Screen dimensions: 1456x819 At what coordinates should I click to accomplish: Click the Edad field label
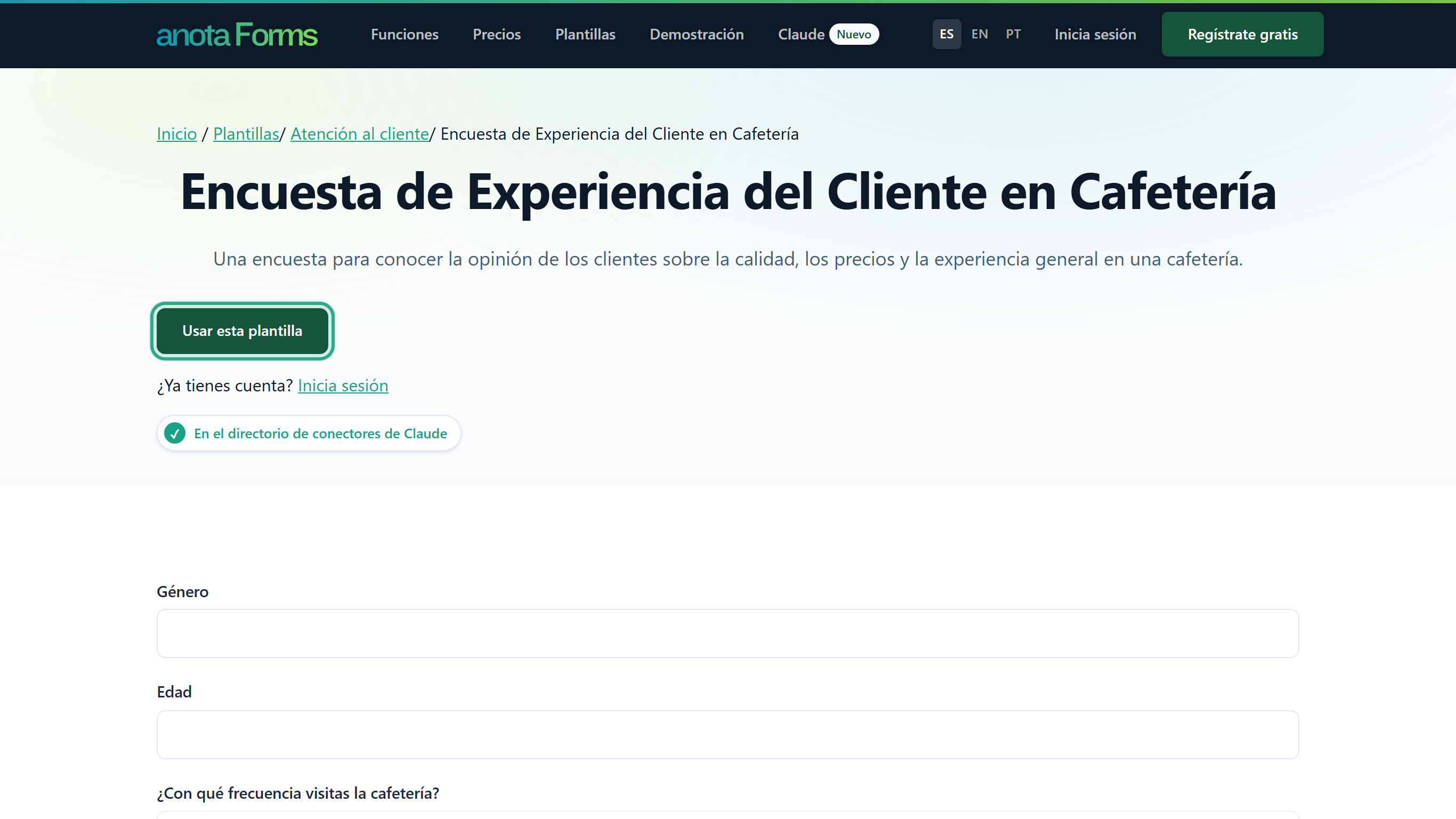point(174,692)
